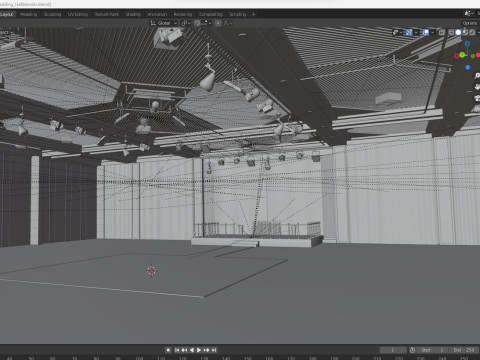Click frame 100 on timeline ruler

[139, 358]
